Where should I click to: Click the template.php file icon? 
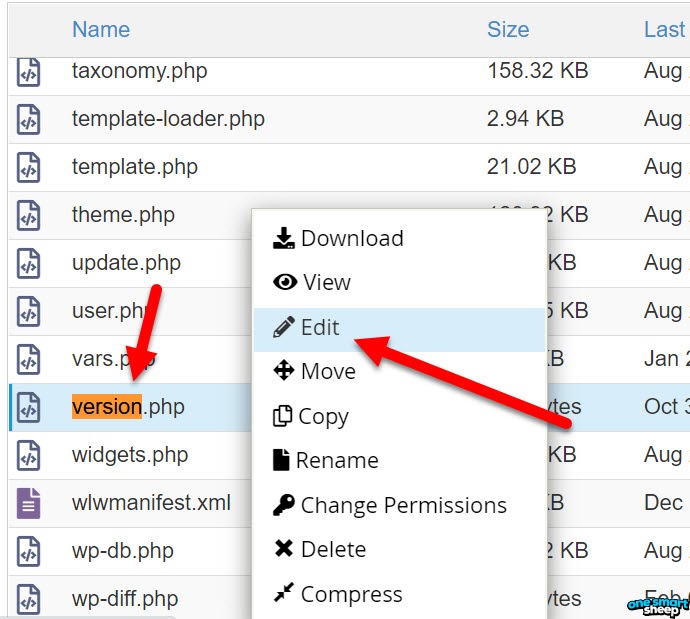coord(29,167)
